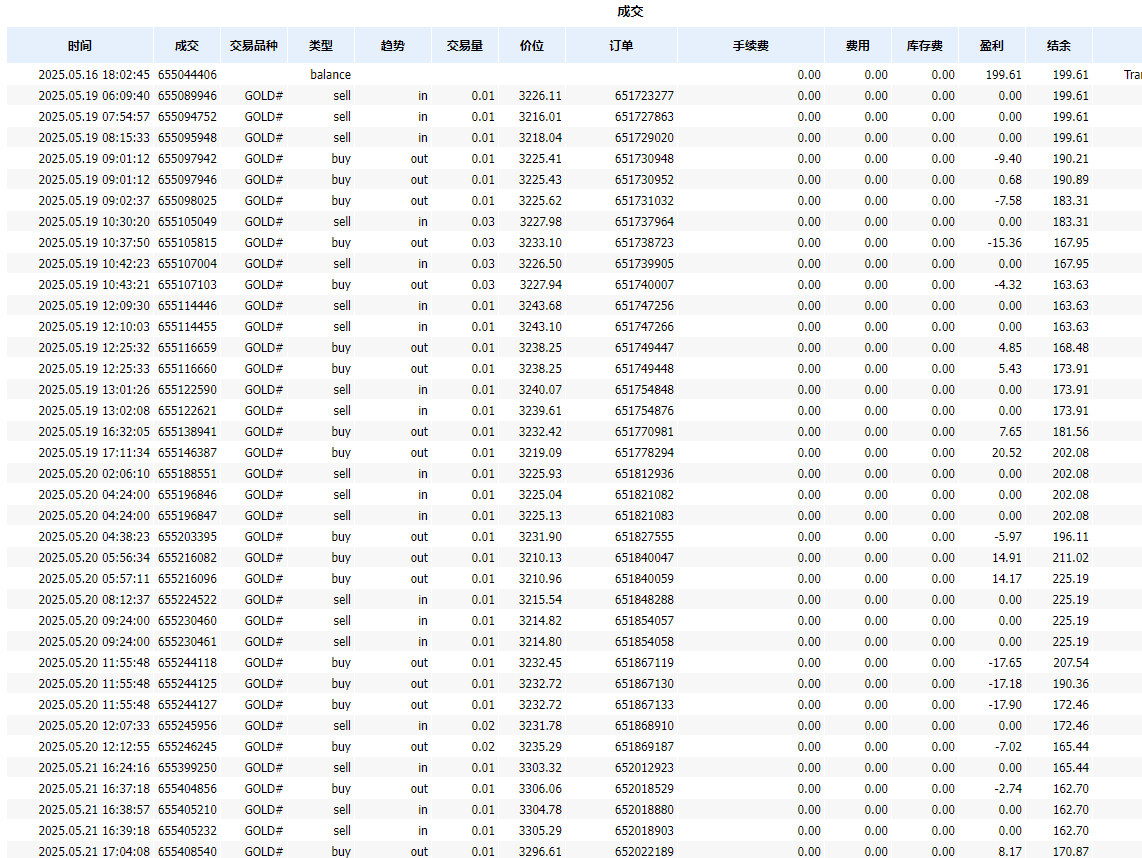Image resolution: width=1142 pixels, height=858 pixels.
Task: Click volume 0.02 for deal 655246245
Action: tap(482, 747)
